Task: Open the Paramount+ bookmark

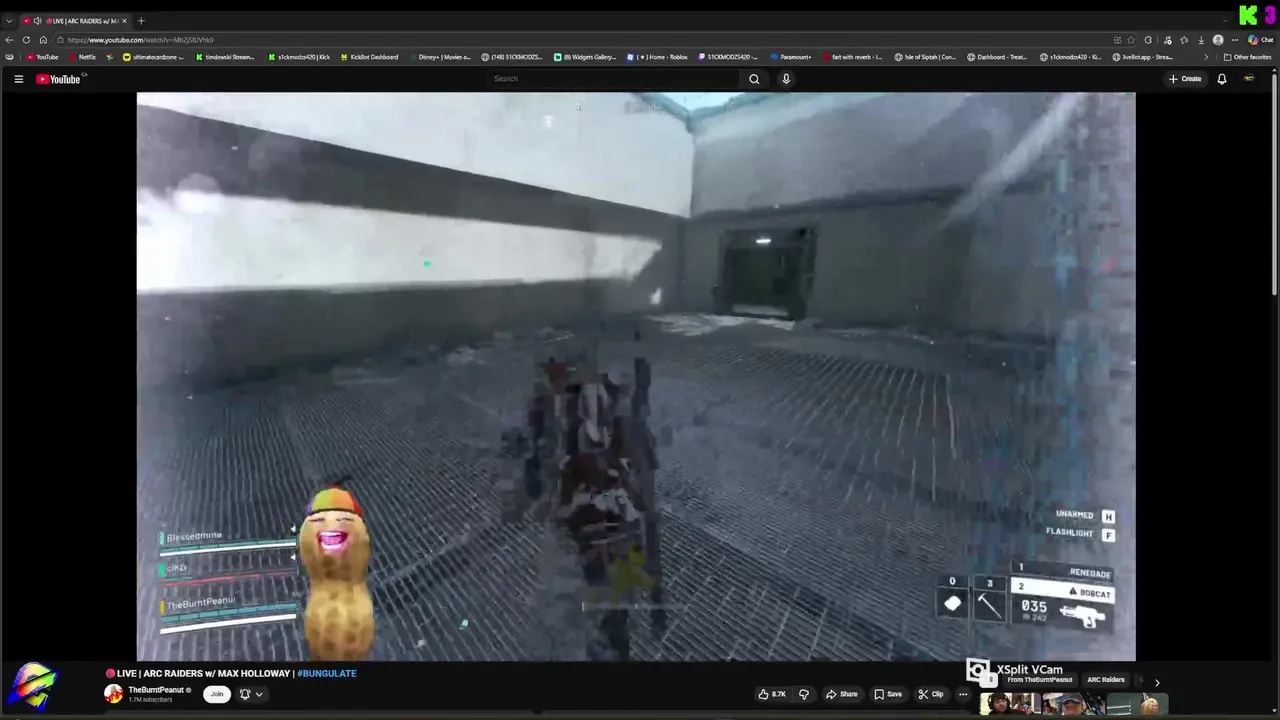Action: (790, 57)
